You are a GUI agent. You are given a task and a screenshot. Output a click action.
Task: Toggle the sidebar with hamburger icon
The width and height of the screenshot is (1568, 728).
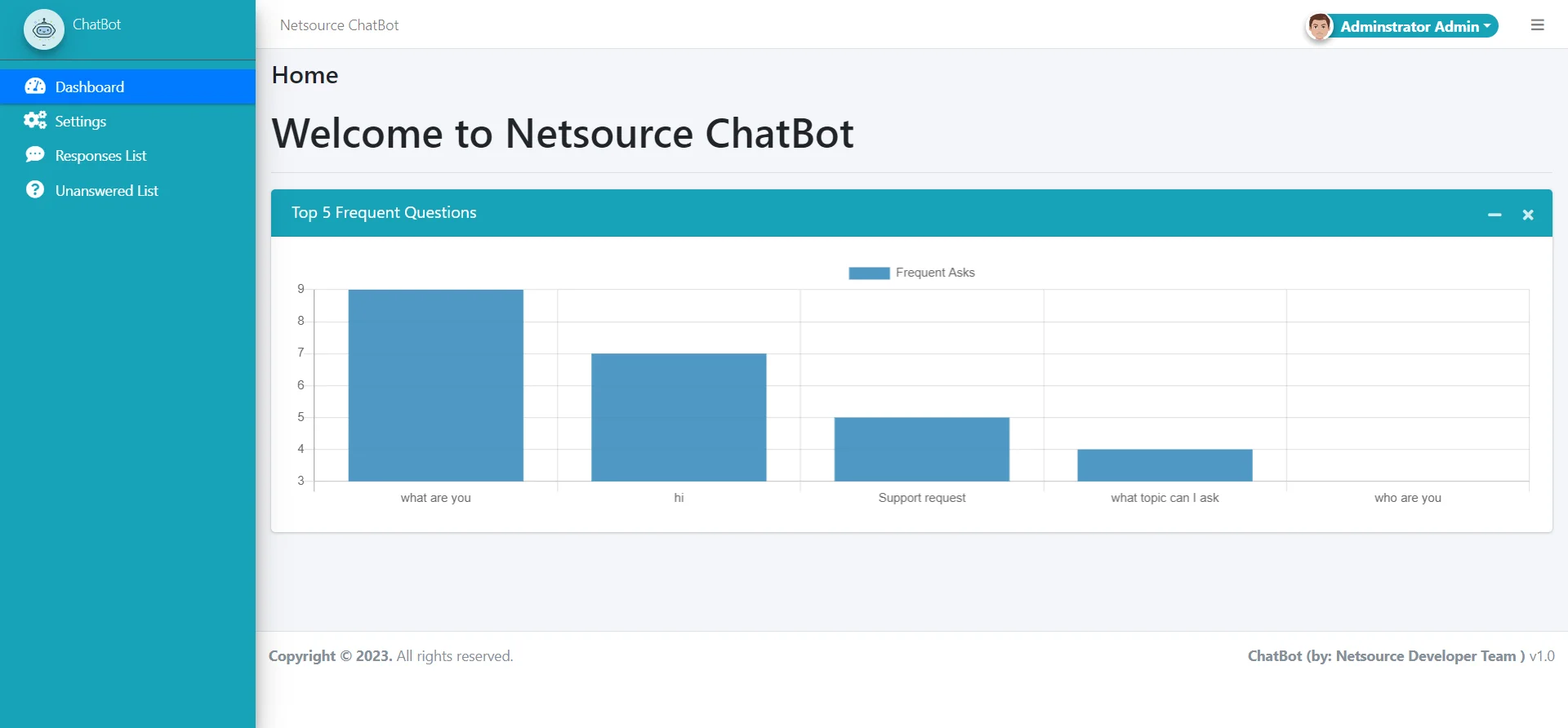tap(1537, 25)
